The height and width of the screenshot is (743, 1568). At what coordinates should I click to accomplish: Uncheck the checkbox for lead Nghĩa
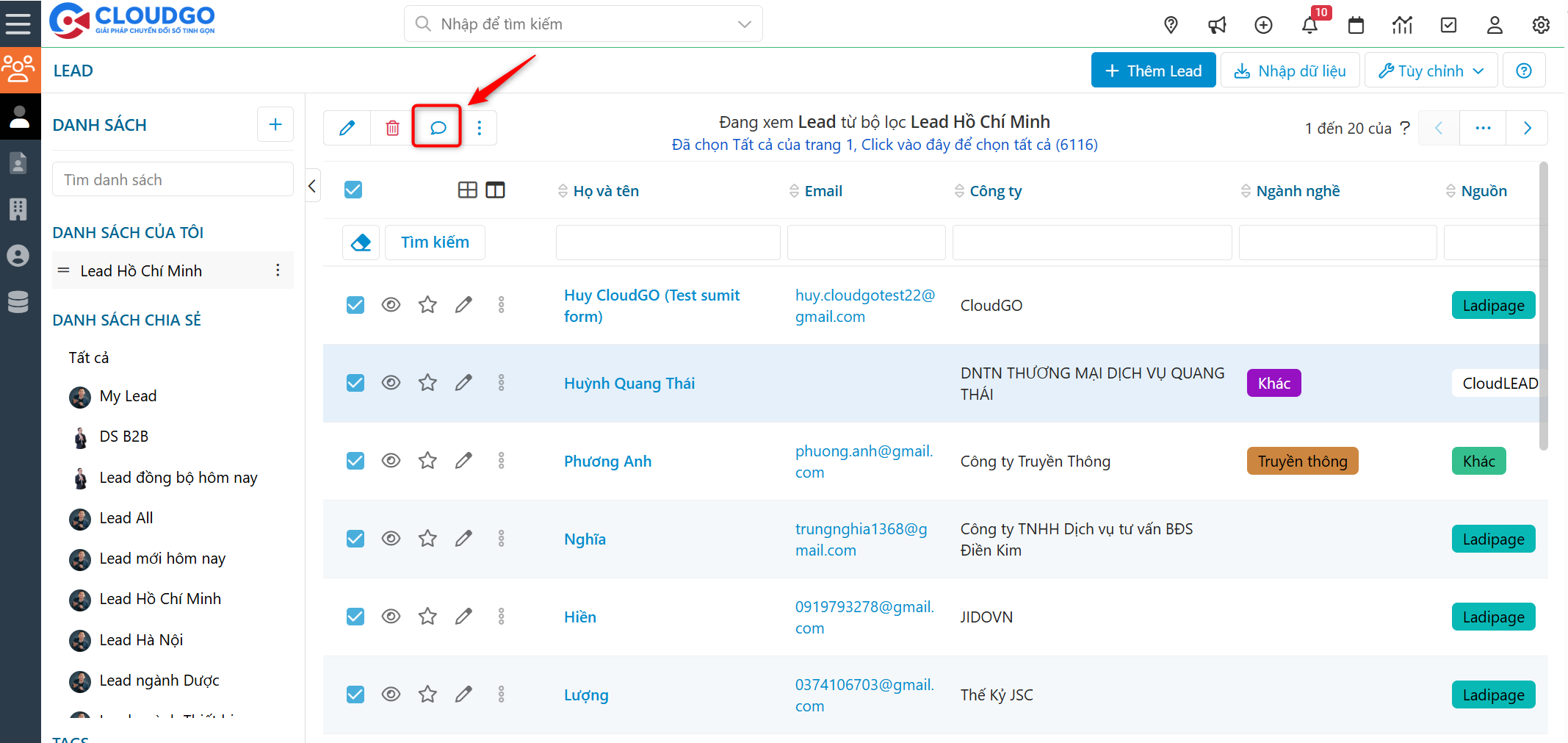355,539
